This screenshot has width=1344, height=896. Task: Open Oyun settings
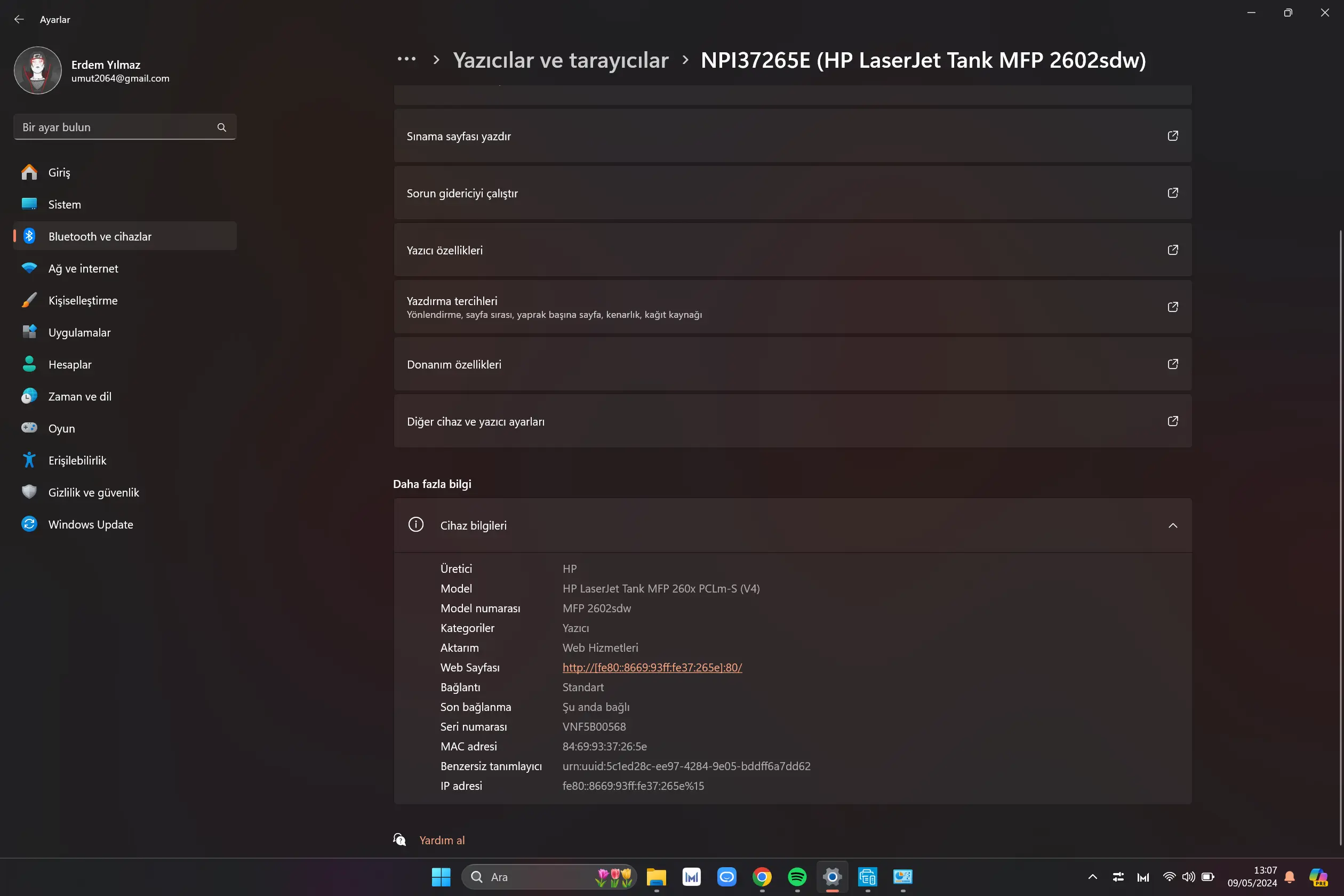tap(125, 428)
